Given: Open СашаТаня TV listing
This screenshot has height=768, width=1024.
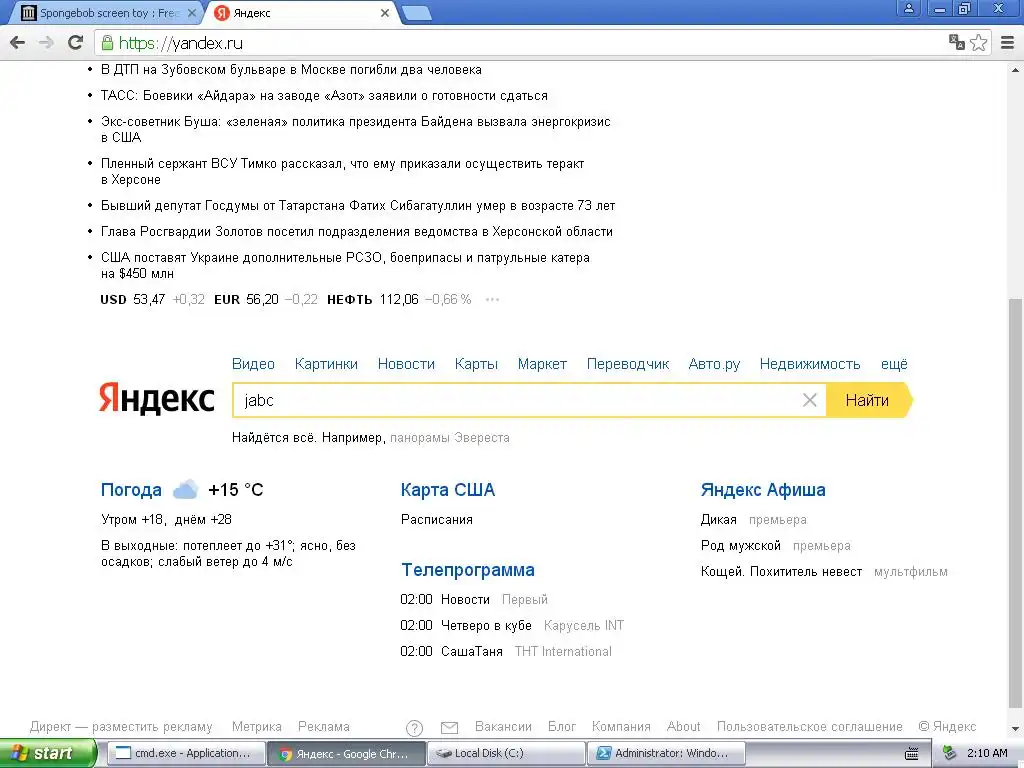Looking at the screenshot, I should (472, 652).
